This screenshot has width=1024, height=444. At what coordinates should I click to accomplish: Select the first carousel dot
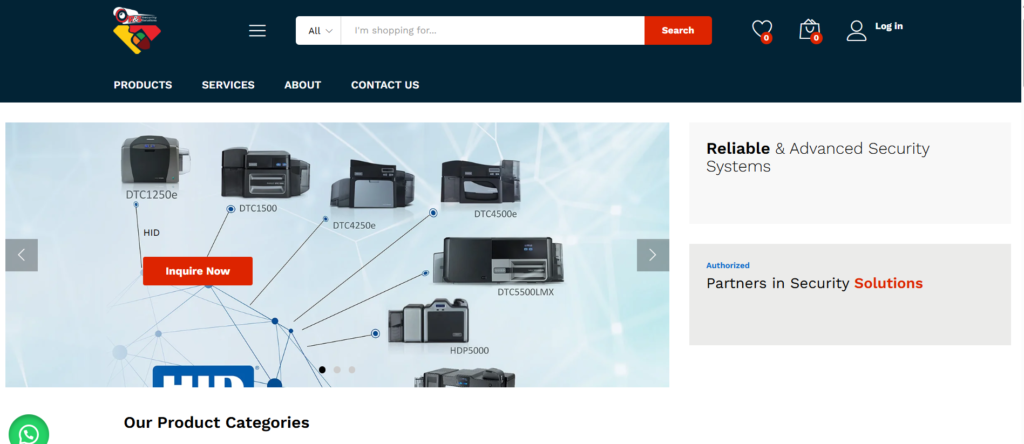pos(322,370)
